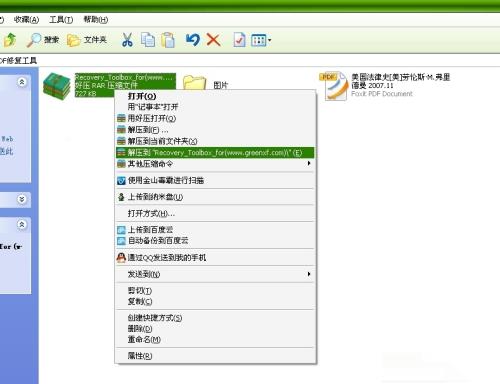Choose 上传到百度云 entry
Image resolution: width=500 pixels, height=384 pixels.
(x=215, y=230)
